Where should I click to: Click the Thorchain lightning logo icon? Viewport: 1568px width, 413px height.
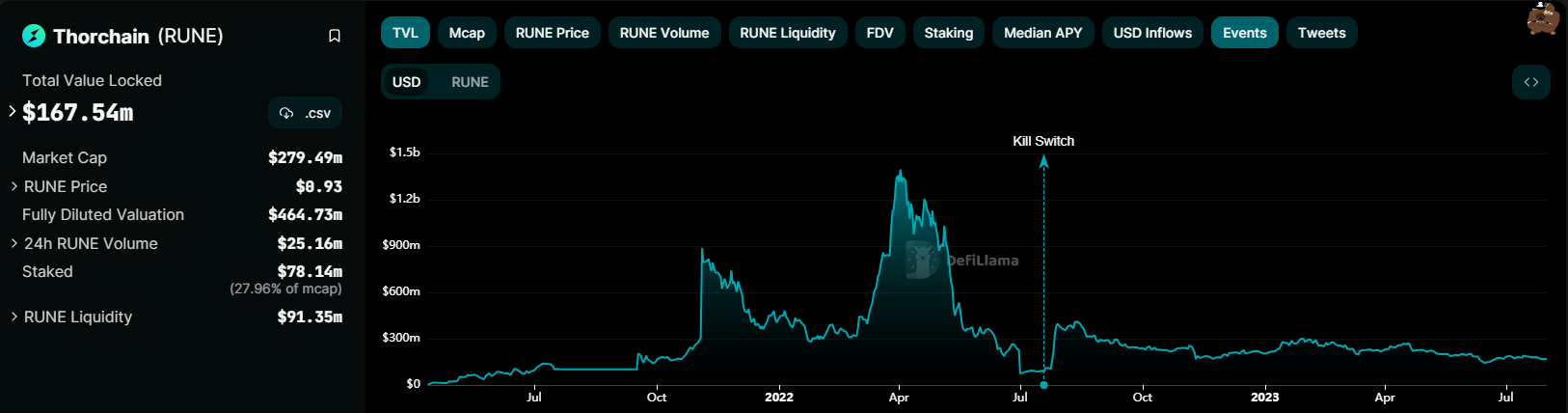pos(34,36)
